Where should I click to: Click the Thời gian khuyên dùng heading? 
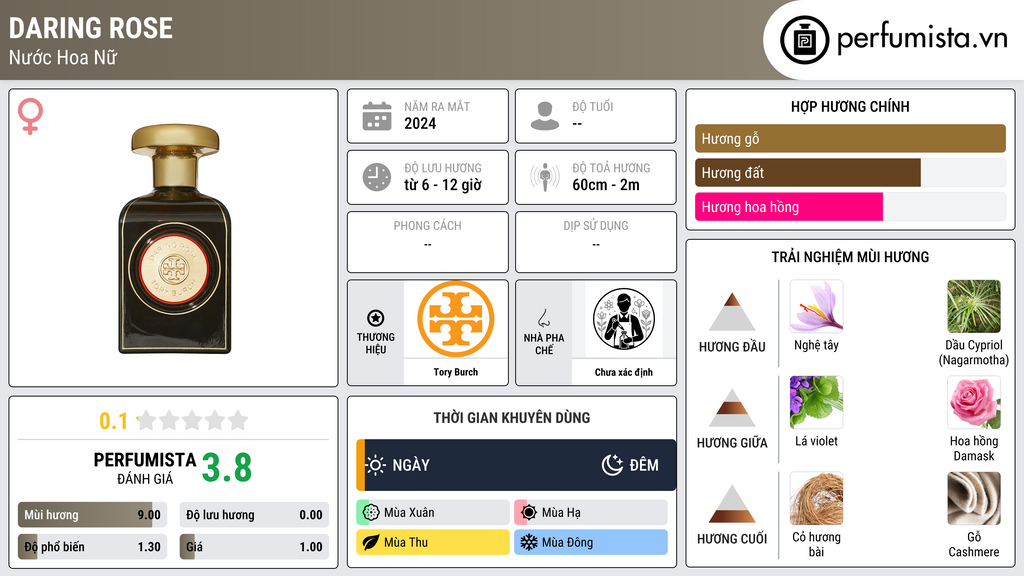point(512,418)
